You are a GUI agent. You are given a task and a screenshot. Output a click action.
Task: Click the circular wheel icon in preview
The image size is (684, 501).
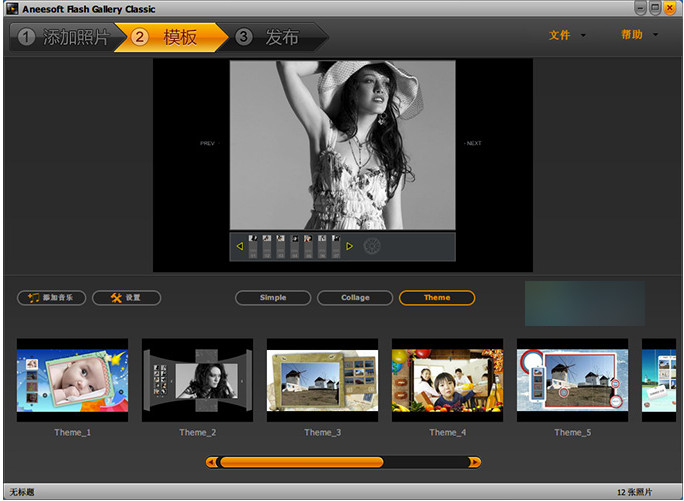372,246
